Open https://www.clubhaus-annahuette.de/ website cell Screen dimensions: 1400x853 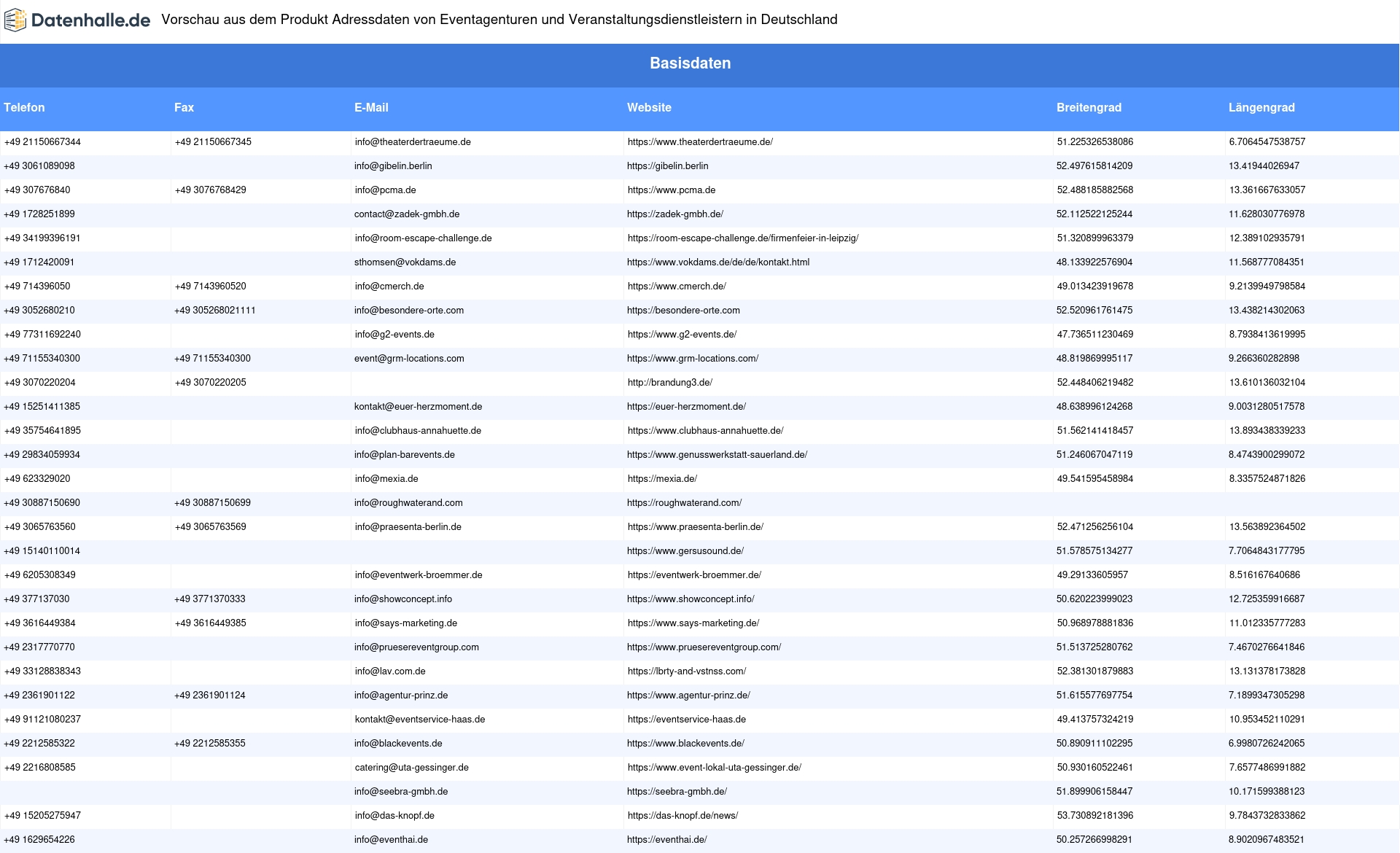[705, 431]
